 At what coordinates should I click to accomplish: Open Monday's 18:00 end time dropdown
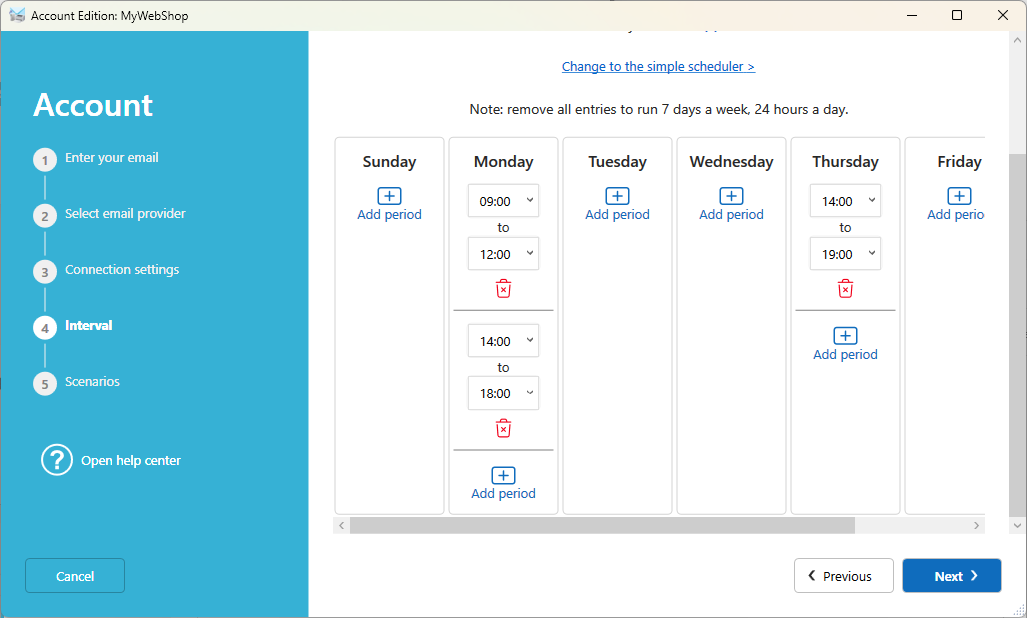click(x=503, y=393)
